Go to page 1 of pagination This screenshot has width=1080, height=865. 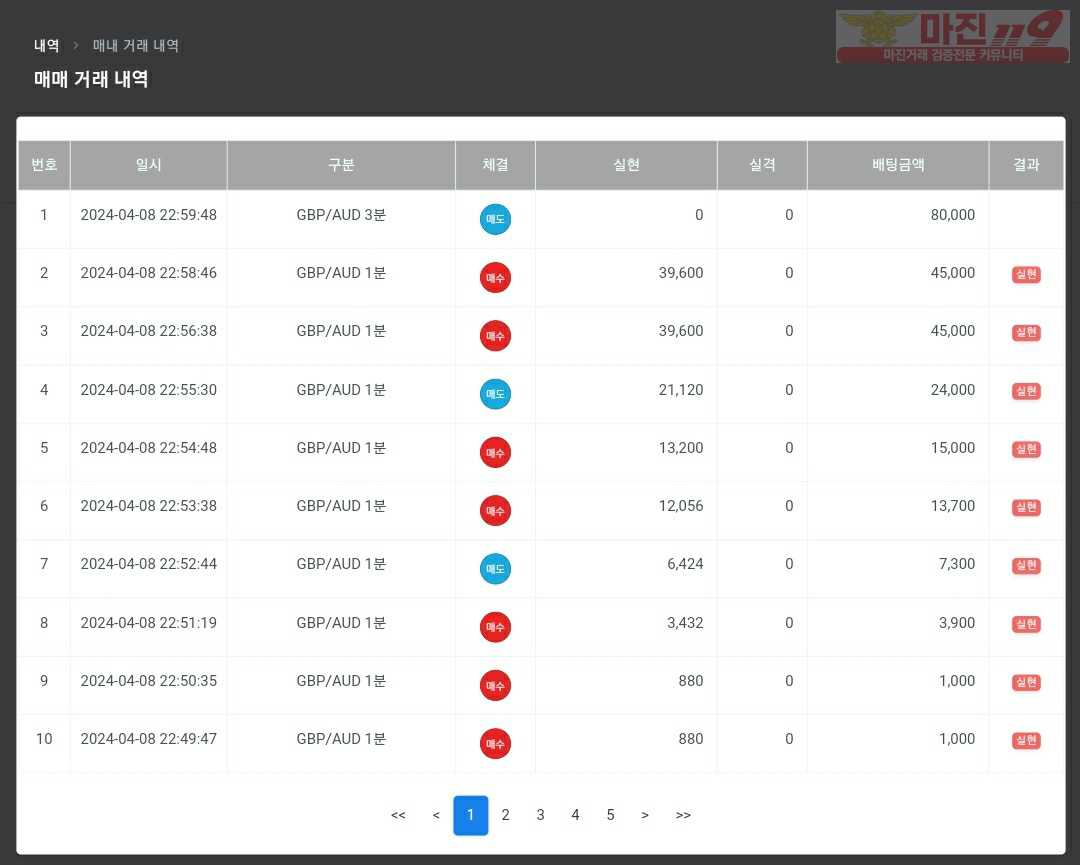coord(470,815)
